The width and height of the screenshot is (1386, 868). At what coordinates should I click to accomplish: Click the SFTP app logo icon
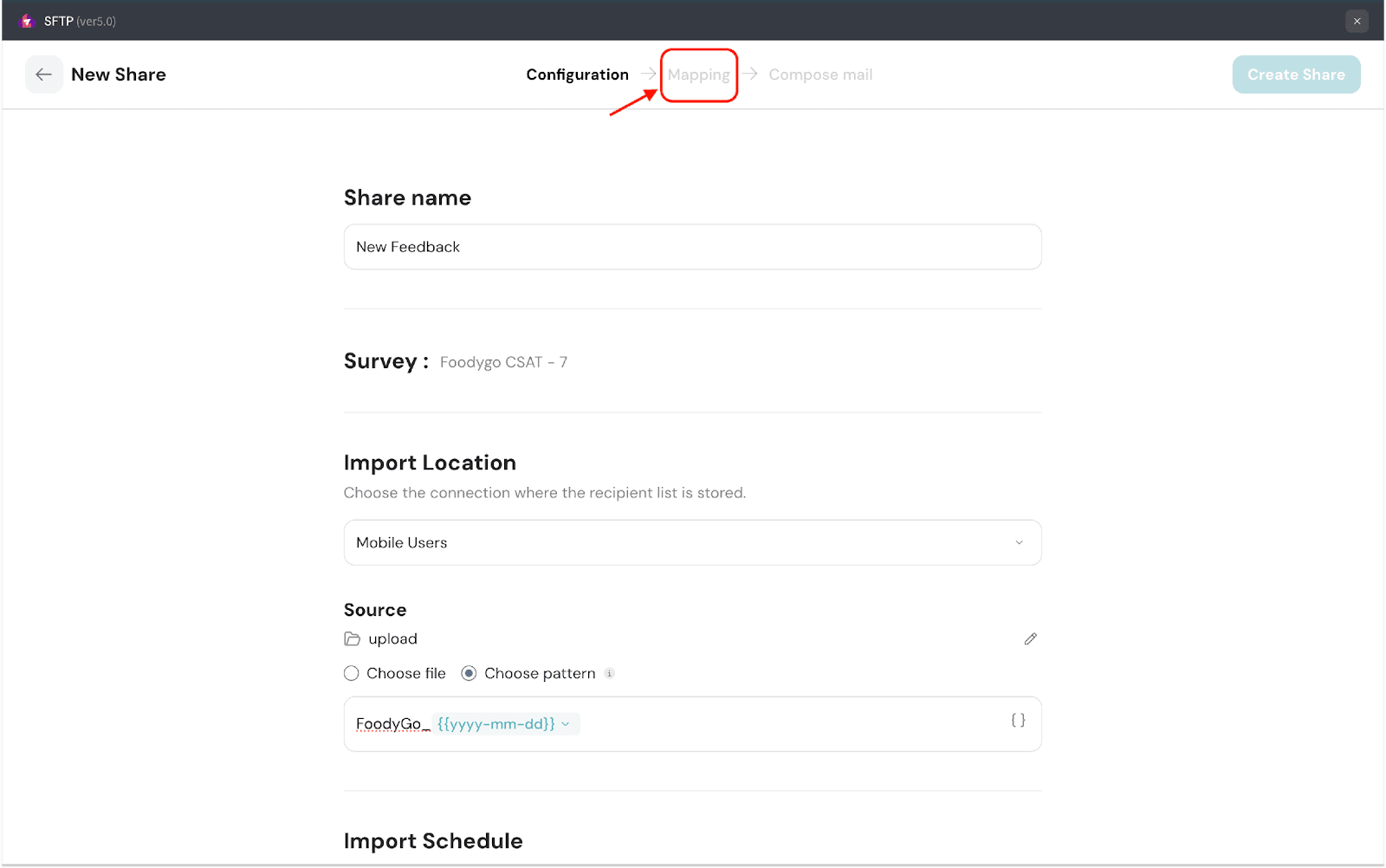pyautogui.click(x=27, y=21)
